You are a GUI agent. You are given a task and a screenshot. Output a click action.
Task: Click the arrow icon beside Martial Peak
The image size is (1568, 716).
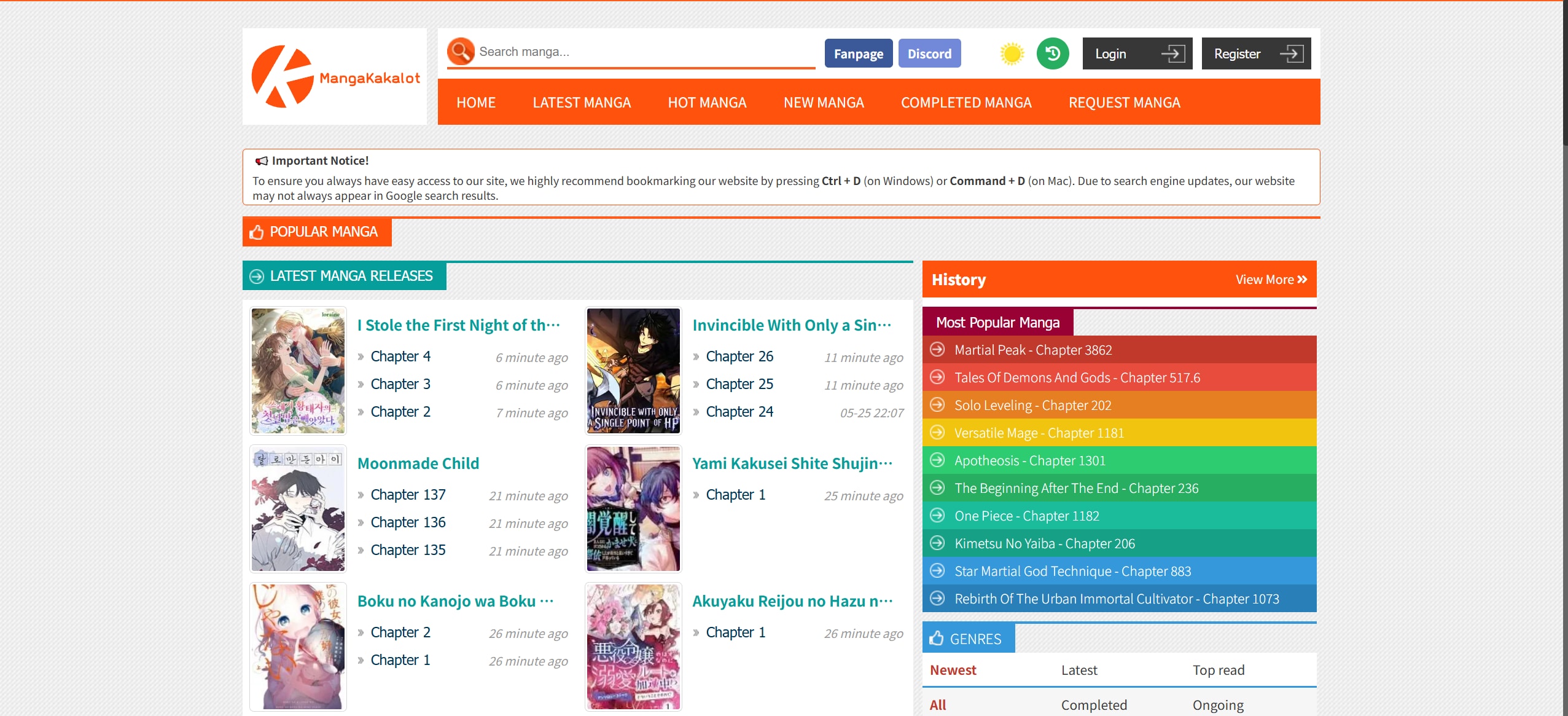coord(937,350)
